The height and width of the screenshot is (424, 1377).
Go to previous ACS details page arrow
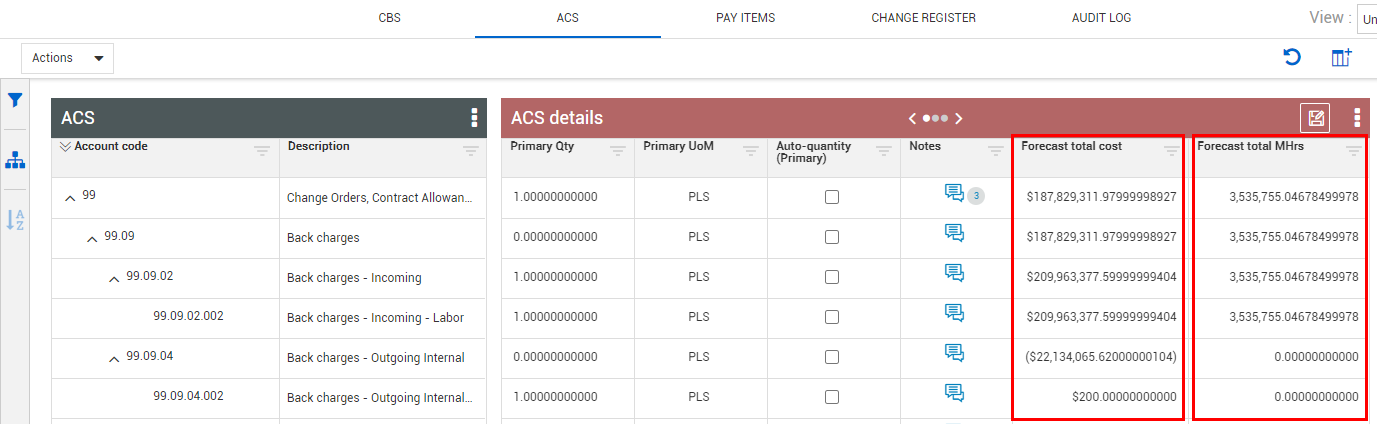point(913,118)
